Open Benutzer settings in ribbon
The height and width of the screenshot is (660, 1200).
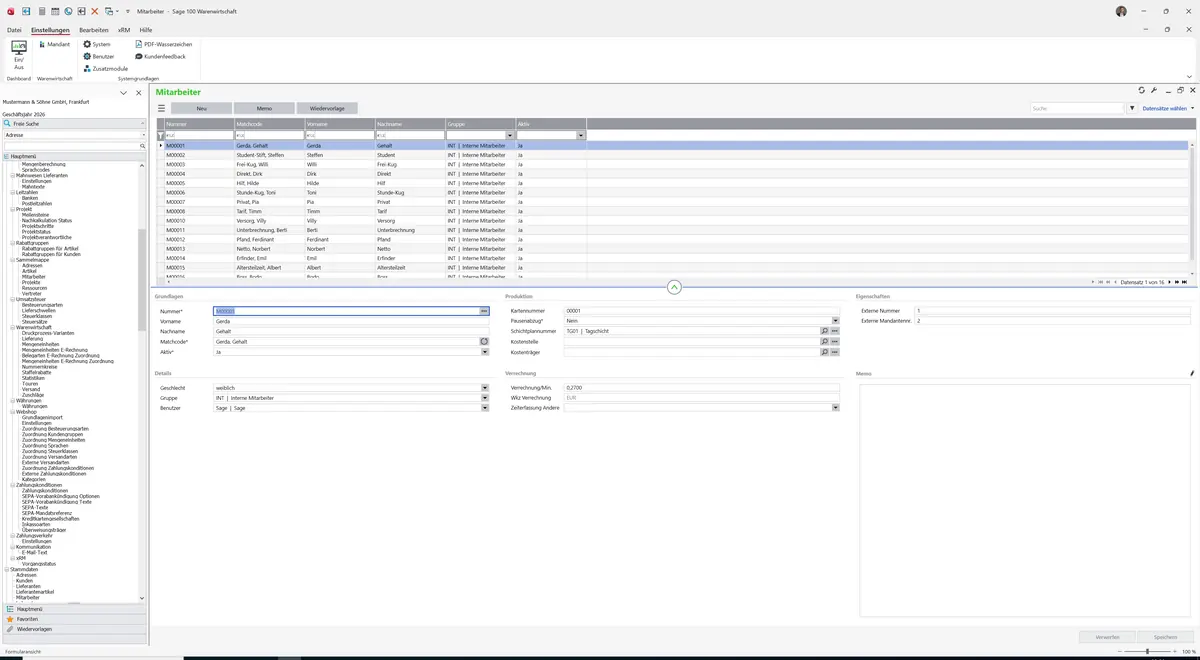coord(99,56)
